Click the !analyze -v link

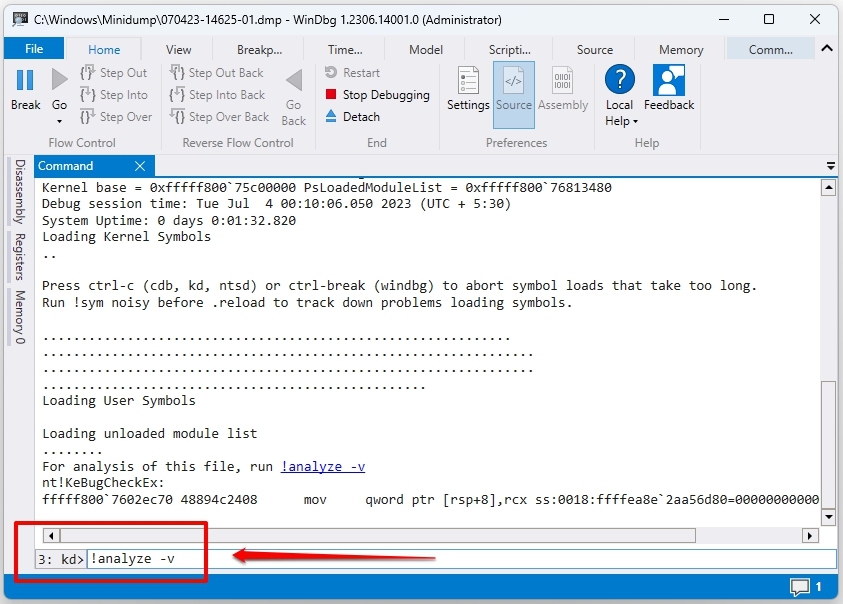click(323, 466)
